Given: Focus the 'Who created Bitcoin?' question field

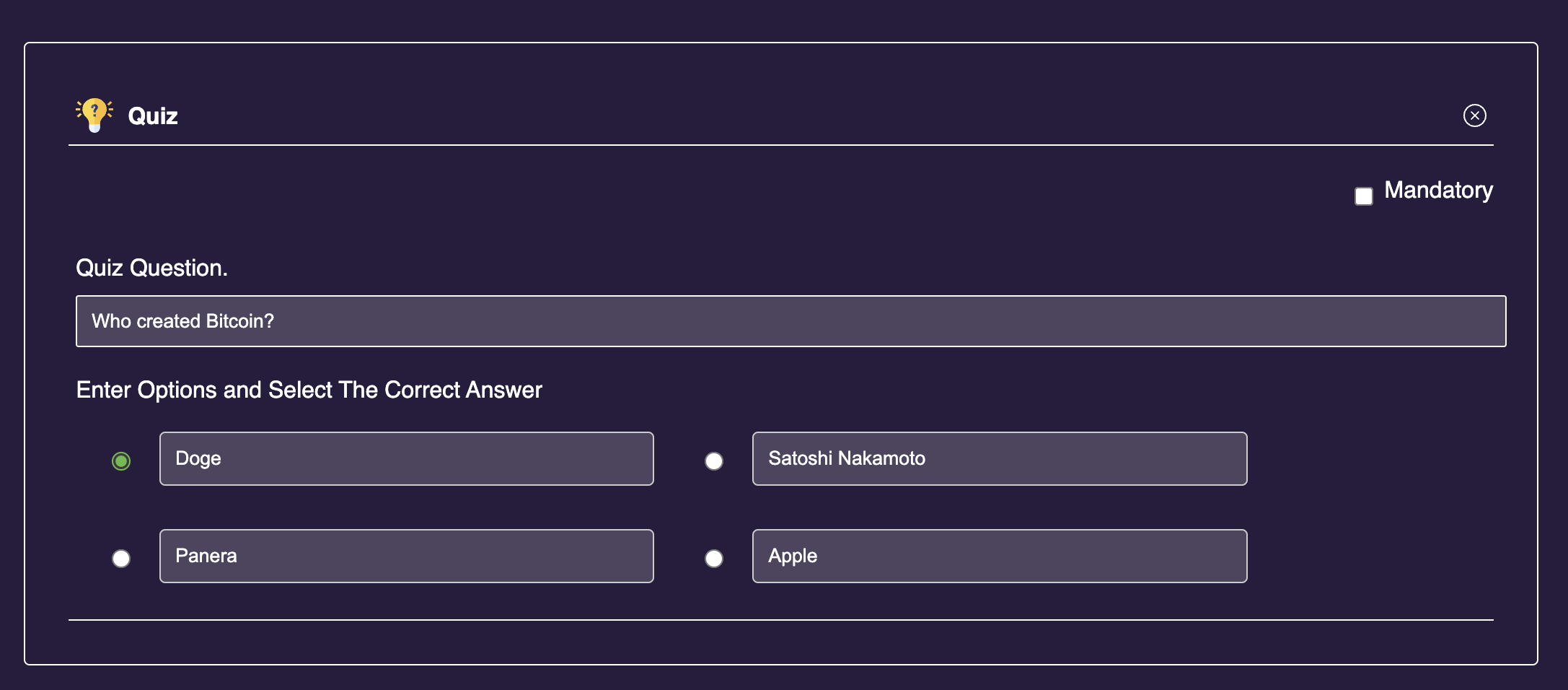Looking at the screenshot, I should [x=790, y=321].
